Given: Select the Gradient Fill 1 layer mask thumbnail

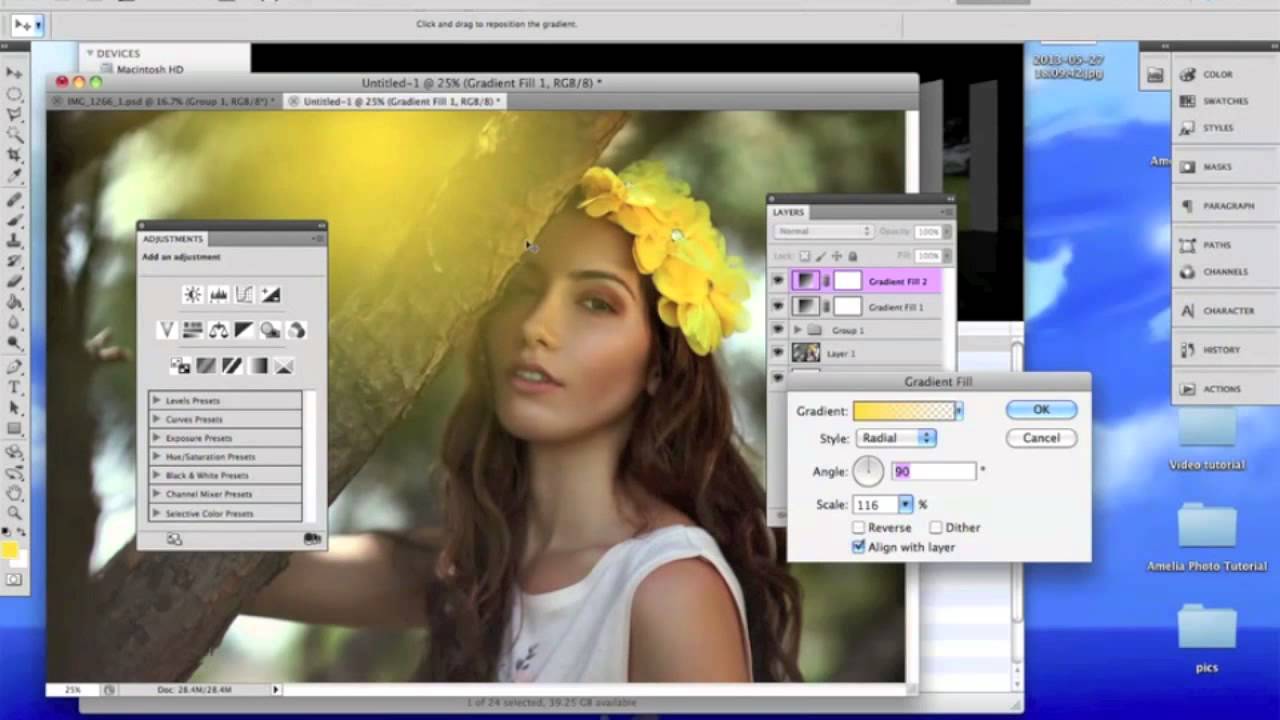Looking at the screenshot, I should [x=847, y=307].
